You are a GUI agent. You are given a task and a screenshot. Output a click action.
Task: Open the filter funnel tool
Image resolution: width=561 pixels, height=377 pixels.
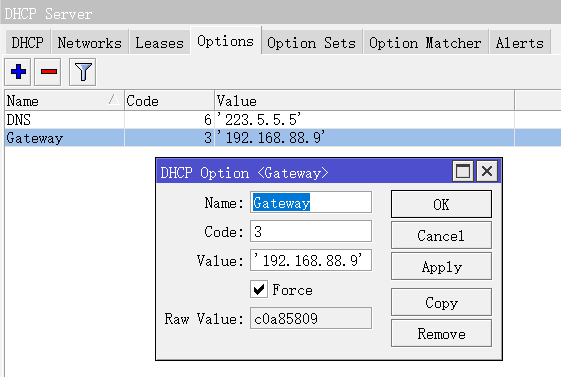82,72
